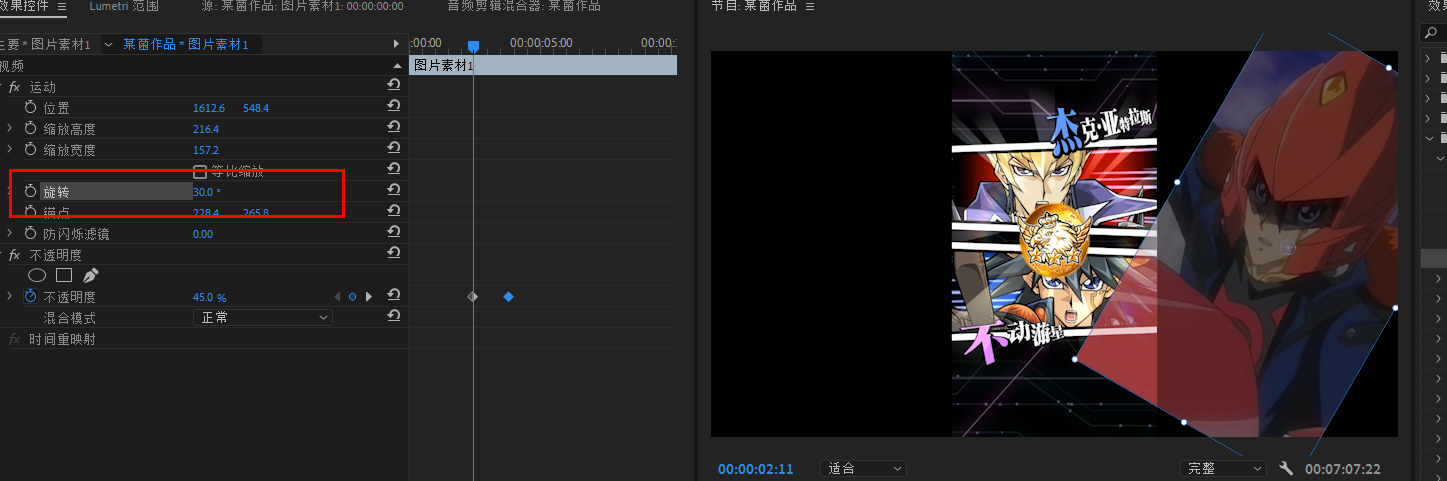Click the anchor point crosshair in the monitor

1288,246
